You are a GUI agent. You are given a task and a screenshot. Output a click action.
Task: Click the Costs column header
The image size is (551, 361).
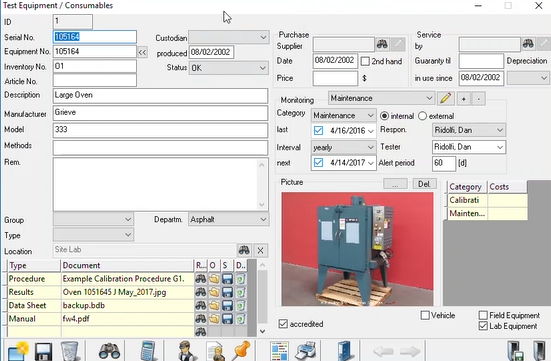pyautogui.click(x=507, y=187)
